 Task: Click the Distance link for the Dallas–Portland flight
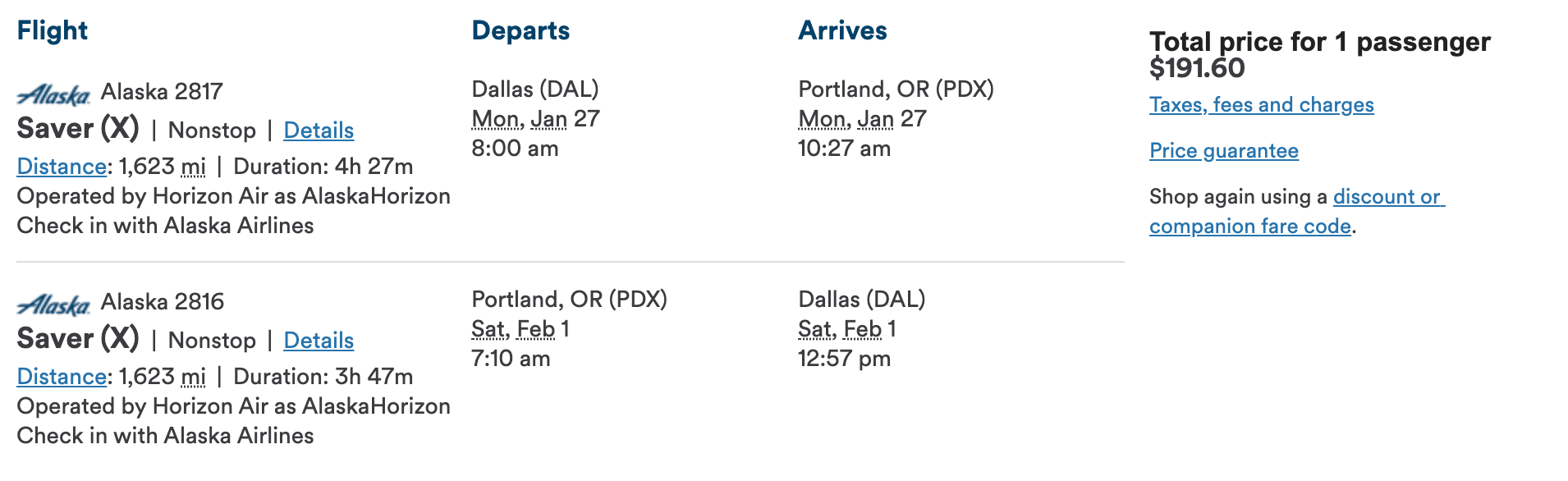(62, 167)
